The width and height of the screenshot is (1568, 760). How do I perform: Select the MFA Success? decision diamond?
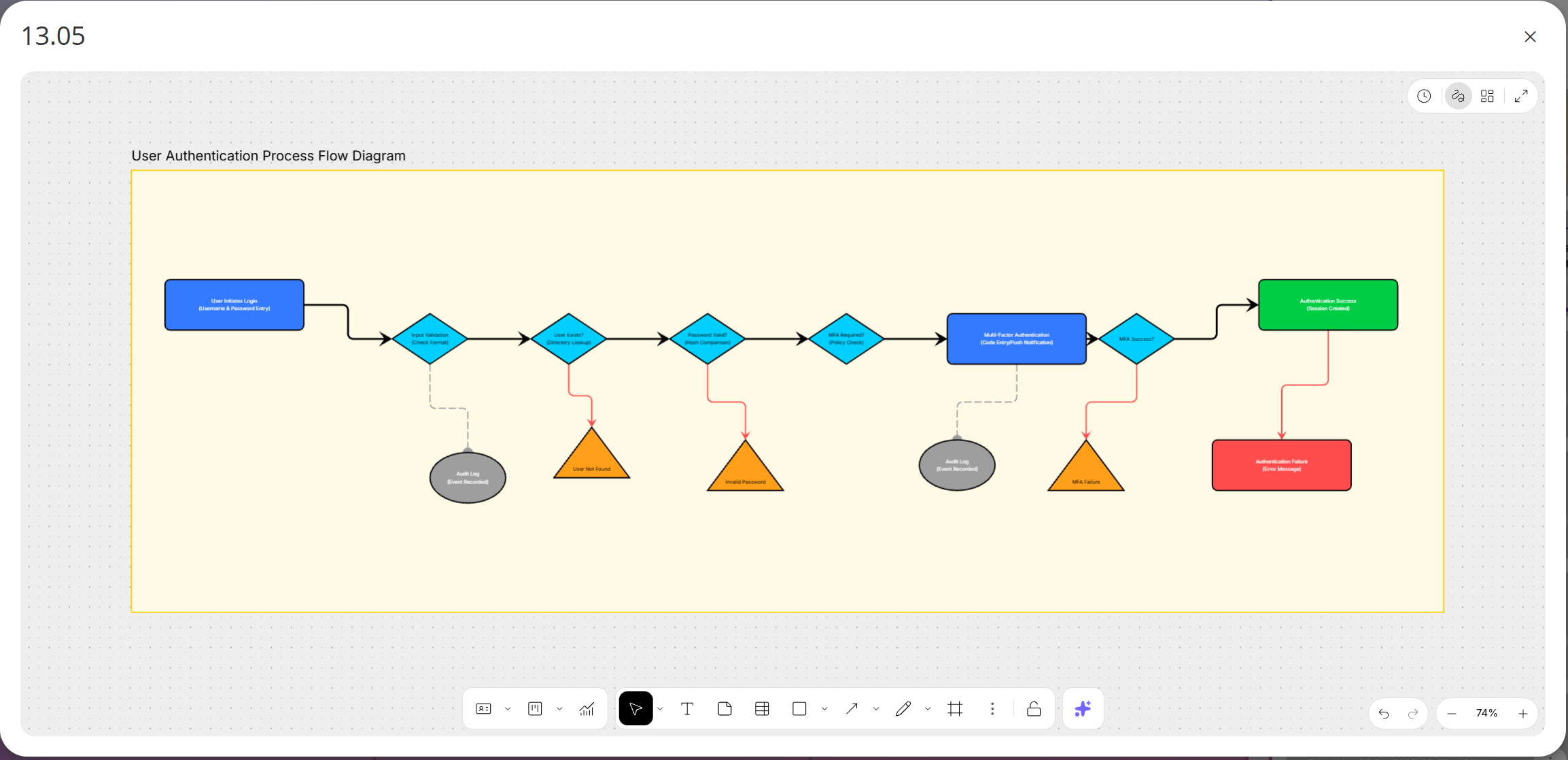1136,339
